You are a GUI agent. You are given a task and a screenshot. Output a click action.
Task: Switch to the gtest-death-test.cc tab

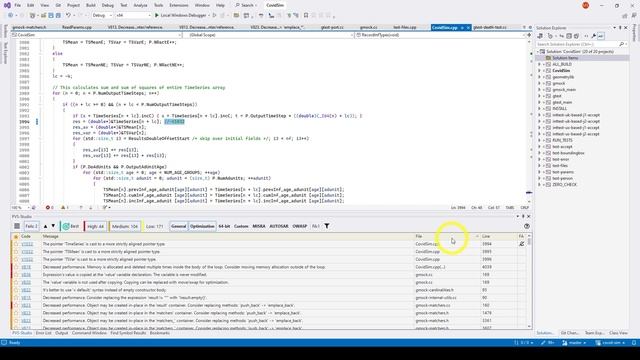pyautogui.click(x=490, y=27)
